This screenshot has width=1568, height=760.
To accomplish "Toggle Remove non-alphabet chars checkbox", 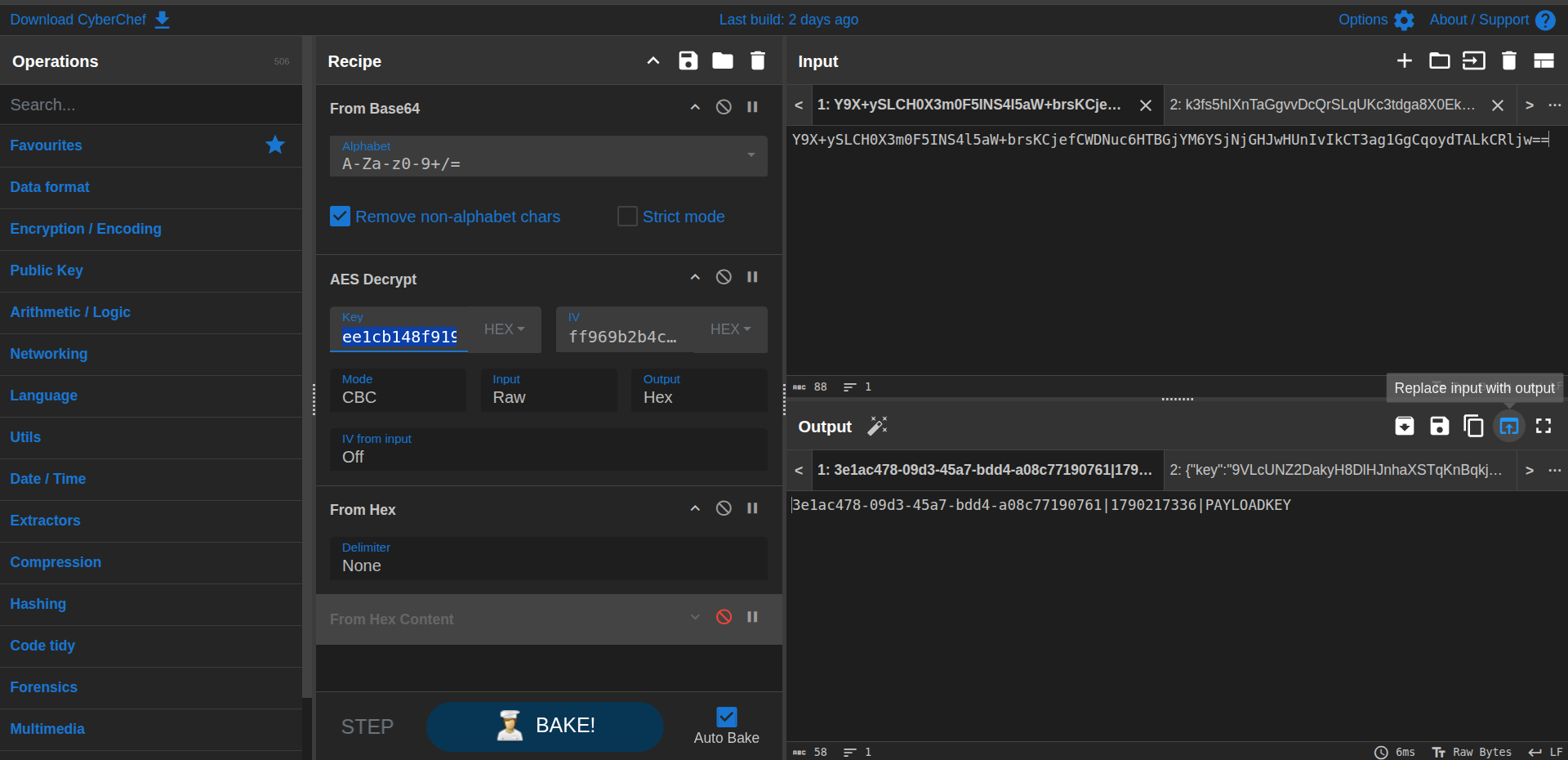I will 340,216.
